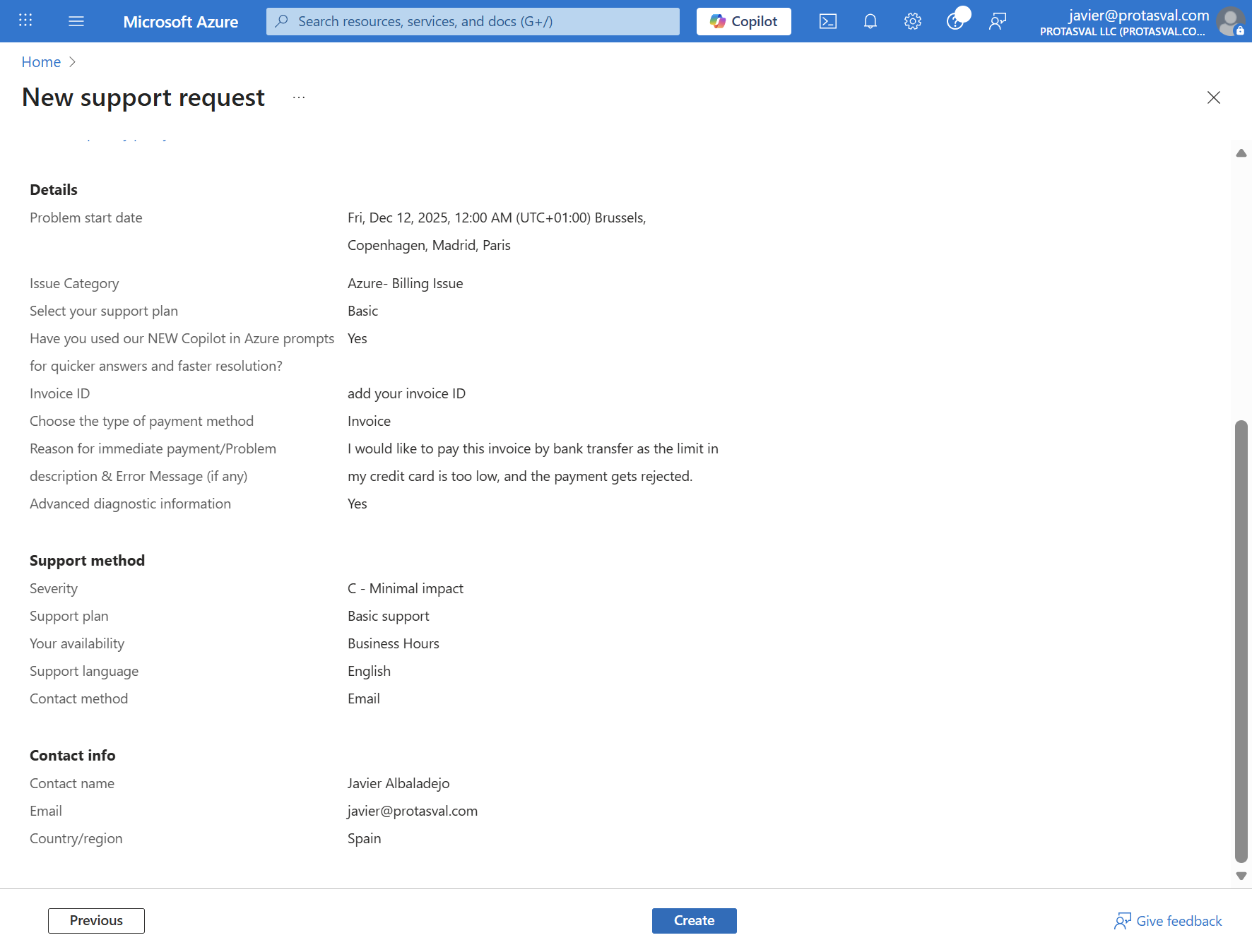Click the 'English' support language value

369,671
